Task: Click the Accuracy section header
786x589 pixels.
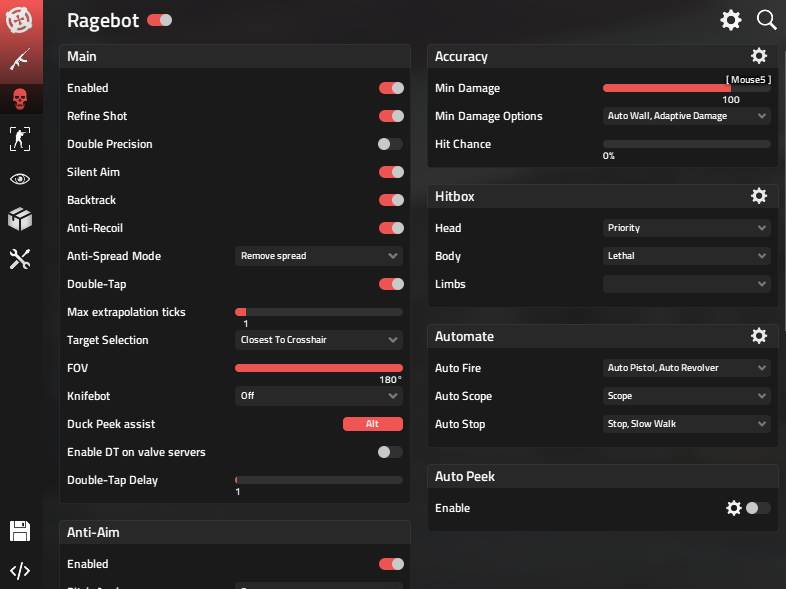Action: pos(603,56)
